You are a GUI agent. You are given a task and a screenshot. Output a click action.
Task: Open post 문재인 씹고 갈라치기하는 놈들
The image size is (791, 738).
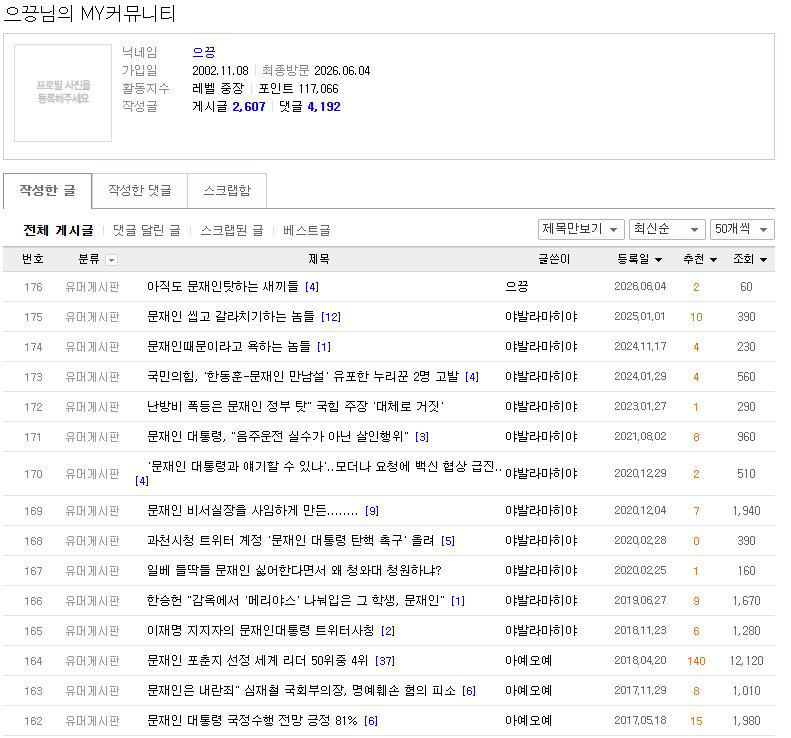tap(231, 316)
